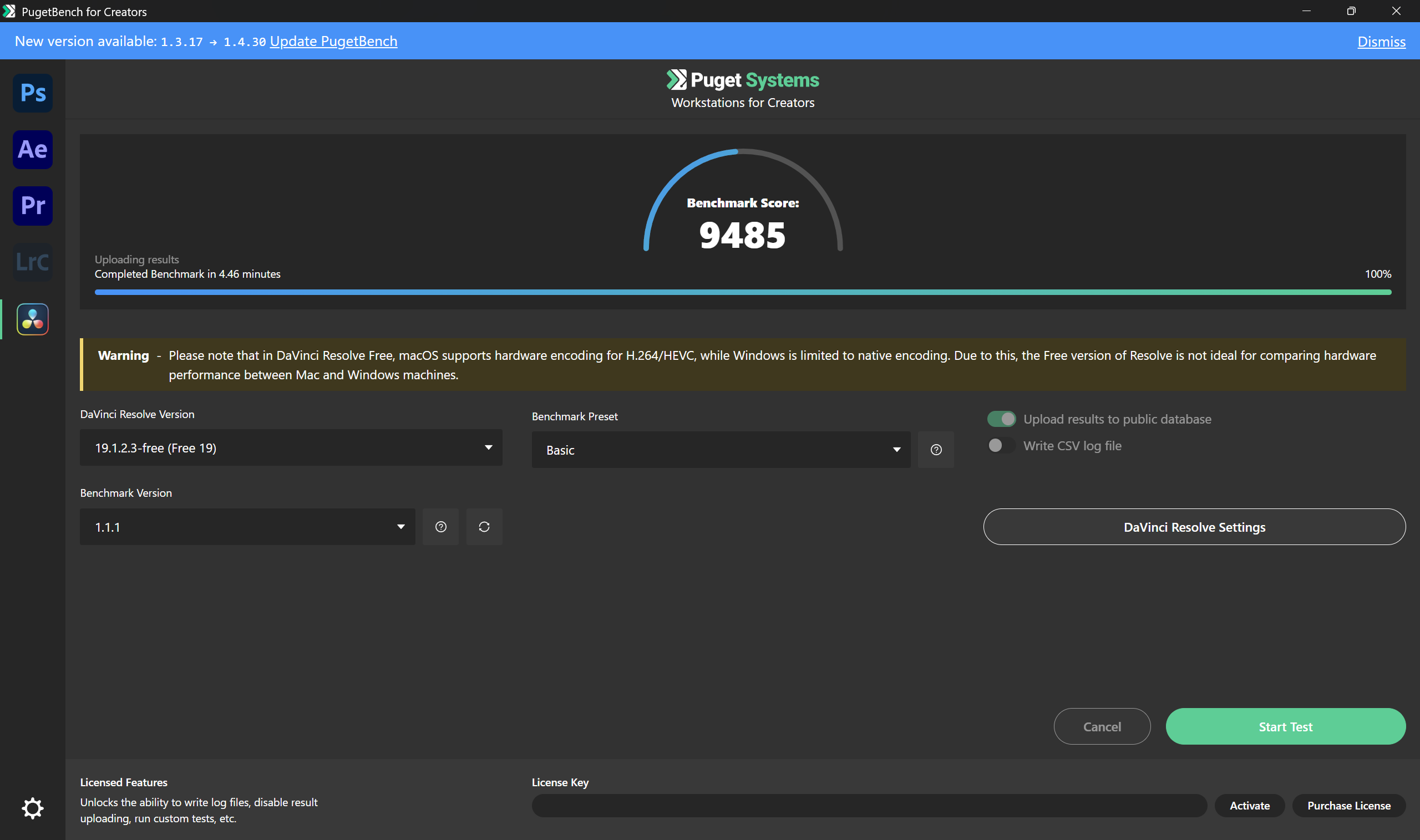
Task: Click the Purchase License button
Action: 1348,806
